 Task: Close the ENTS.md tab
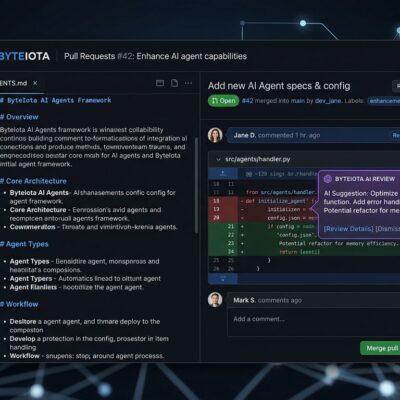pos(35,83)
